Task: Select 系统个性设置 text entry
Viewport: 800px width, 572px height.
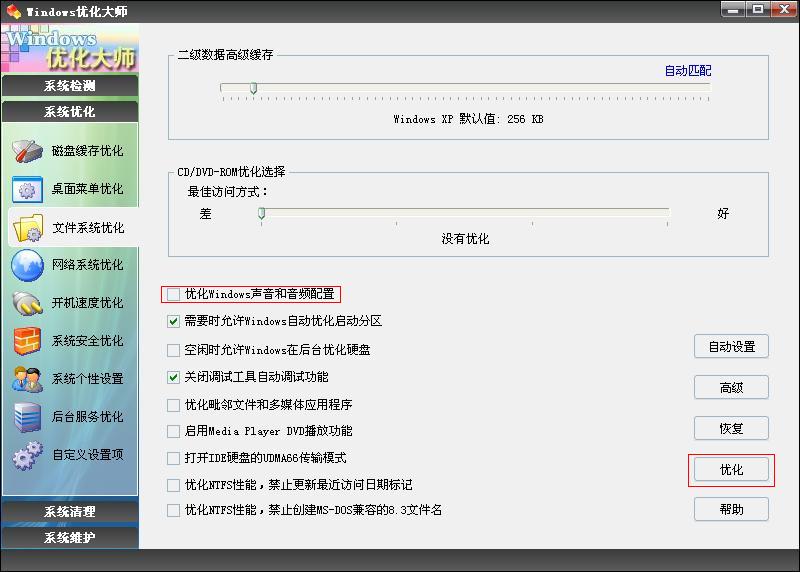Action: click(x=87, y=379)
